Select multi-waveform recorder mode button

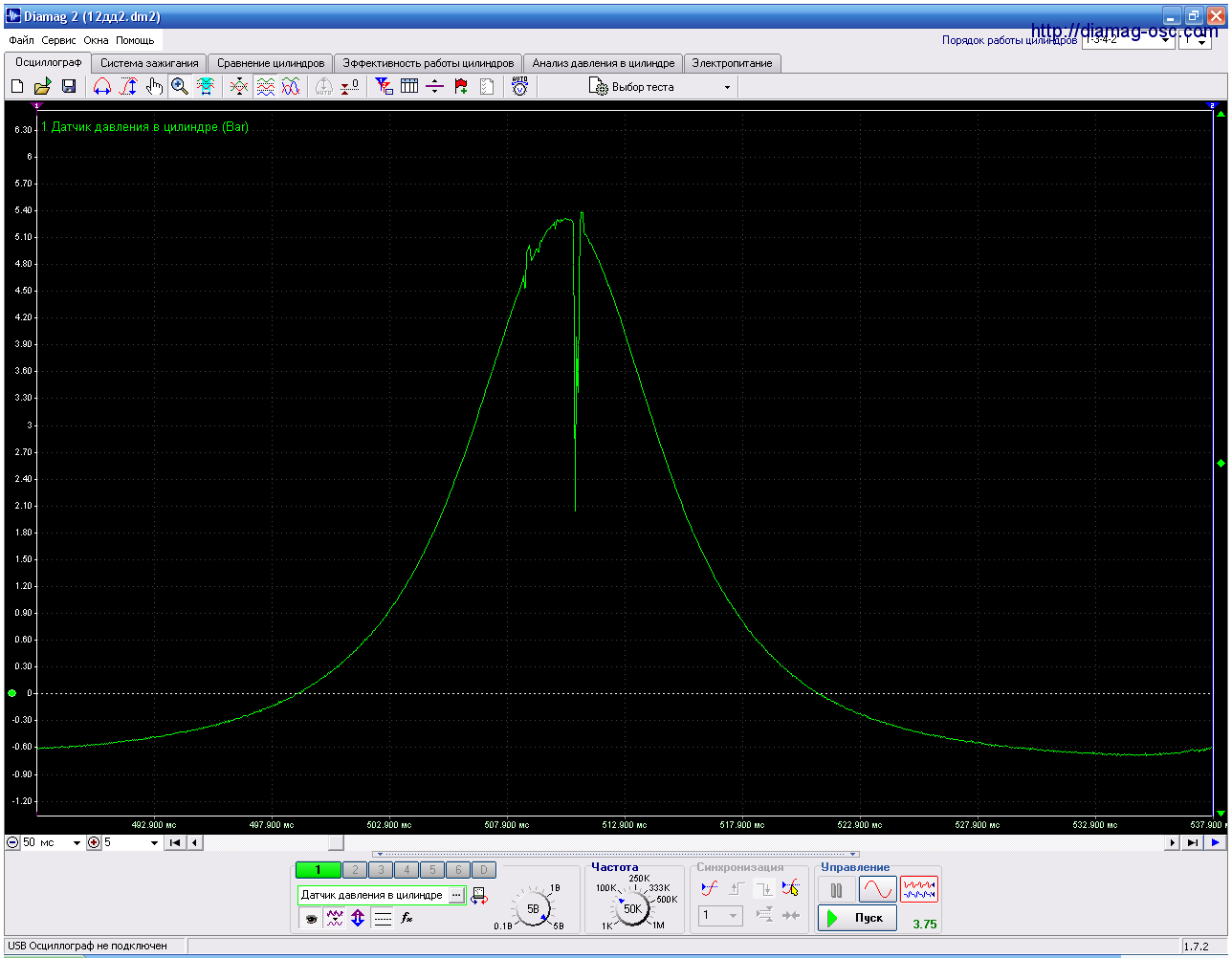click(919, 890)
